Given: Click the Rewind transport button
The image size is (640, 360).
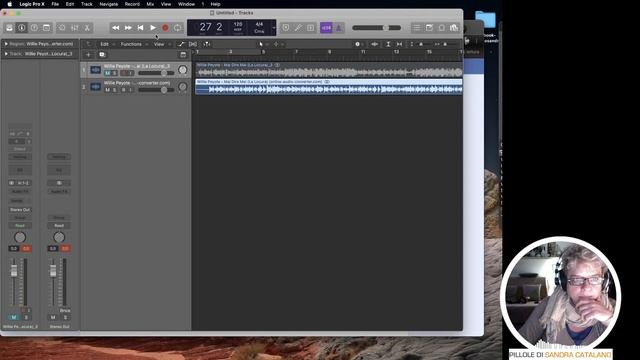Looking at the screenshot, I should pyautogui.click(x=116, y=28).
